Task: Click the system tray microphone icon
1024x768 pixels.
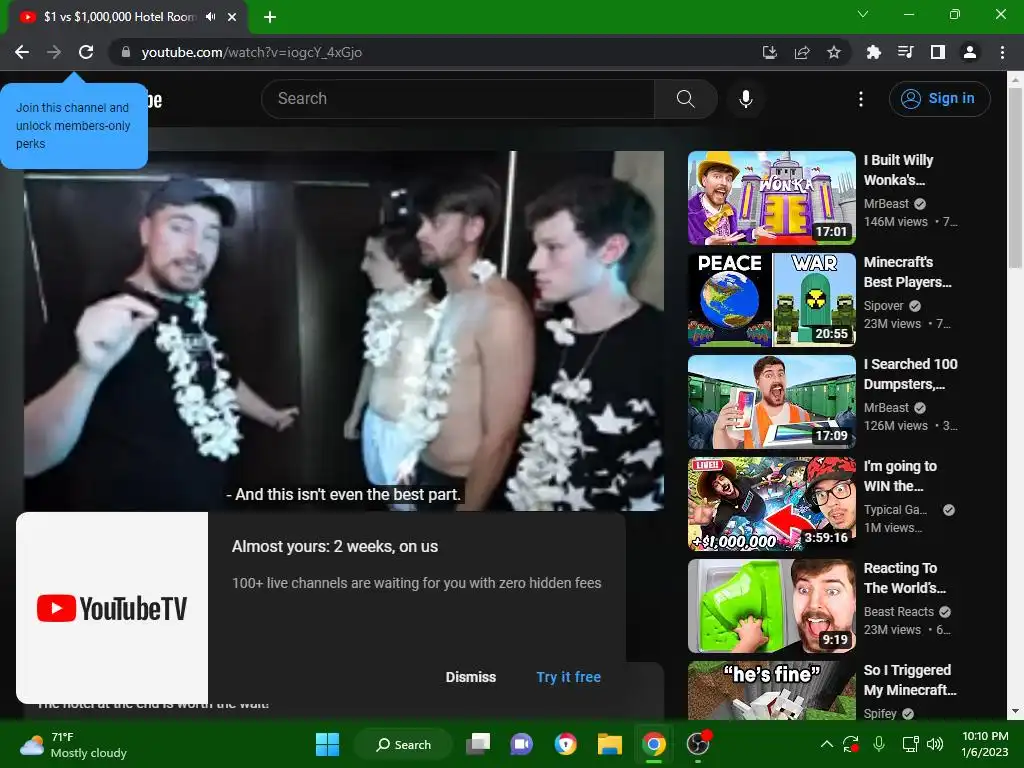Action: [x=879, y=744]
